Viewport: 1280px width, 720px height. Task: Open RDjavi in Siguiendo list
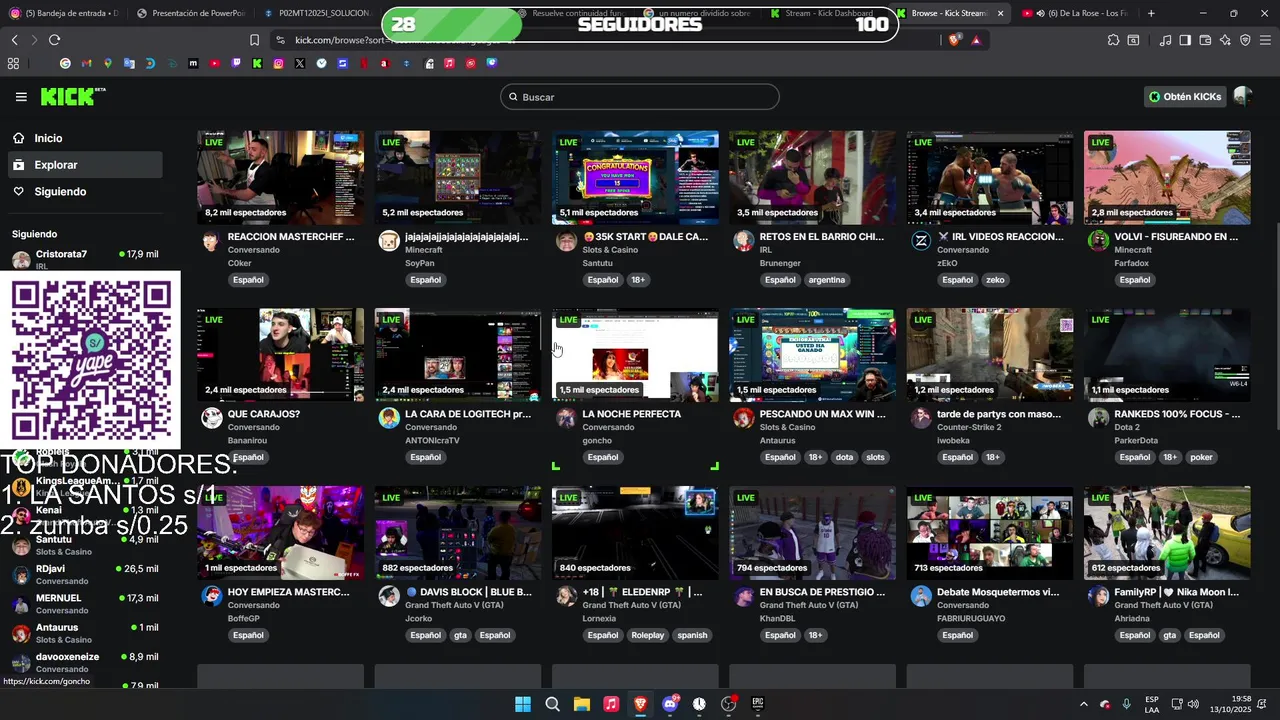coord(85,574)
